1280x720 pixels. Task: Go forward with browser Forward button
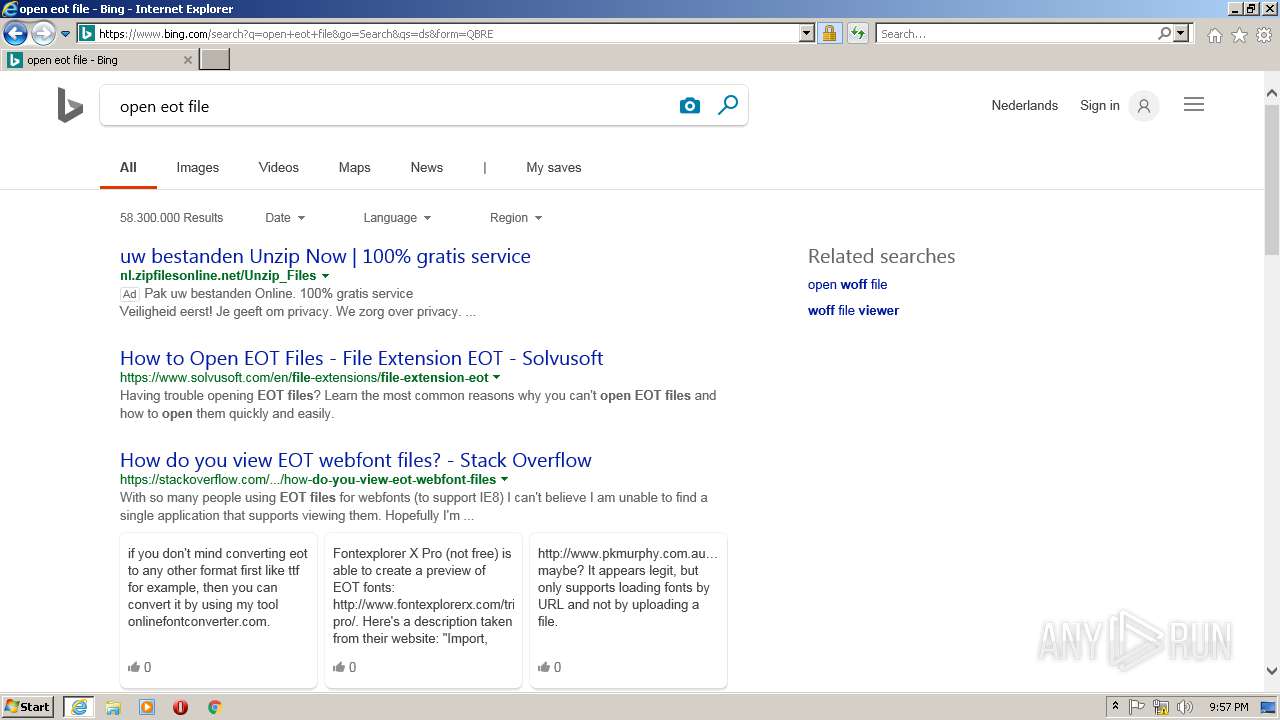tap(42, 33)
